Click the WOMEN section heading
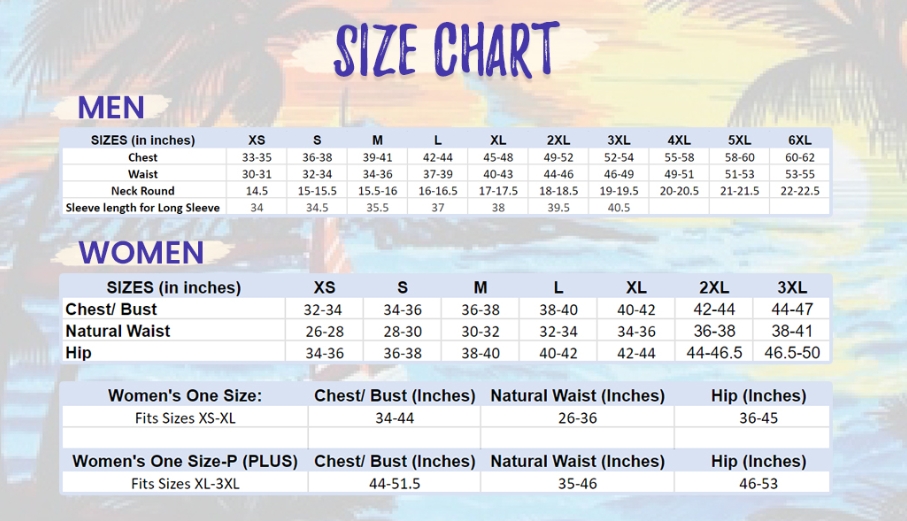 tap(141, 252)
